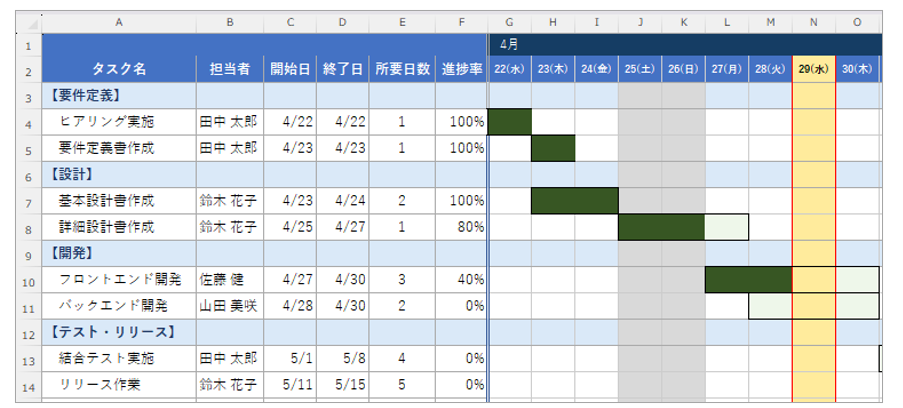Select the 23(木) date cell
This screenshot has height=408, width=903.
click(x=553, y=69)
